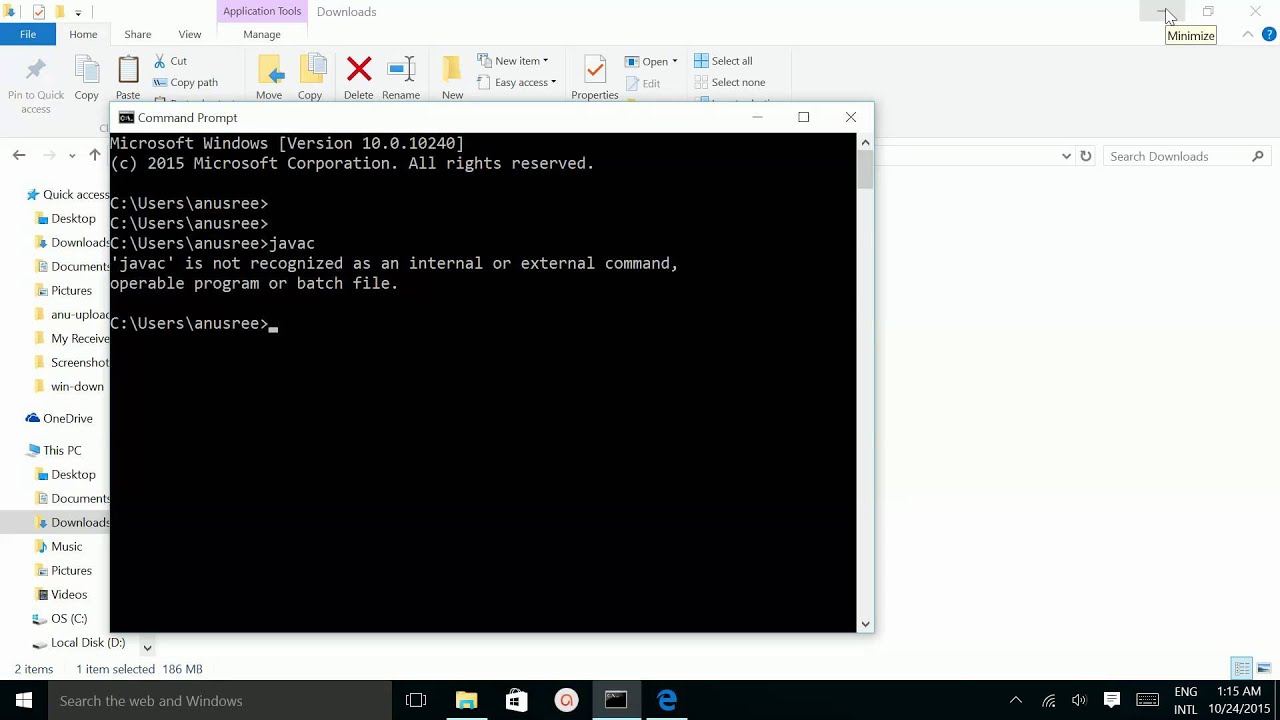Viewport: 1280px width, 720px height.
Task: Open the New item dropdown
Action: [513, 61]
